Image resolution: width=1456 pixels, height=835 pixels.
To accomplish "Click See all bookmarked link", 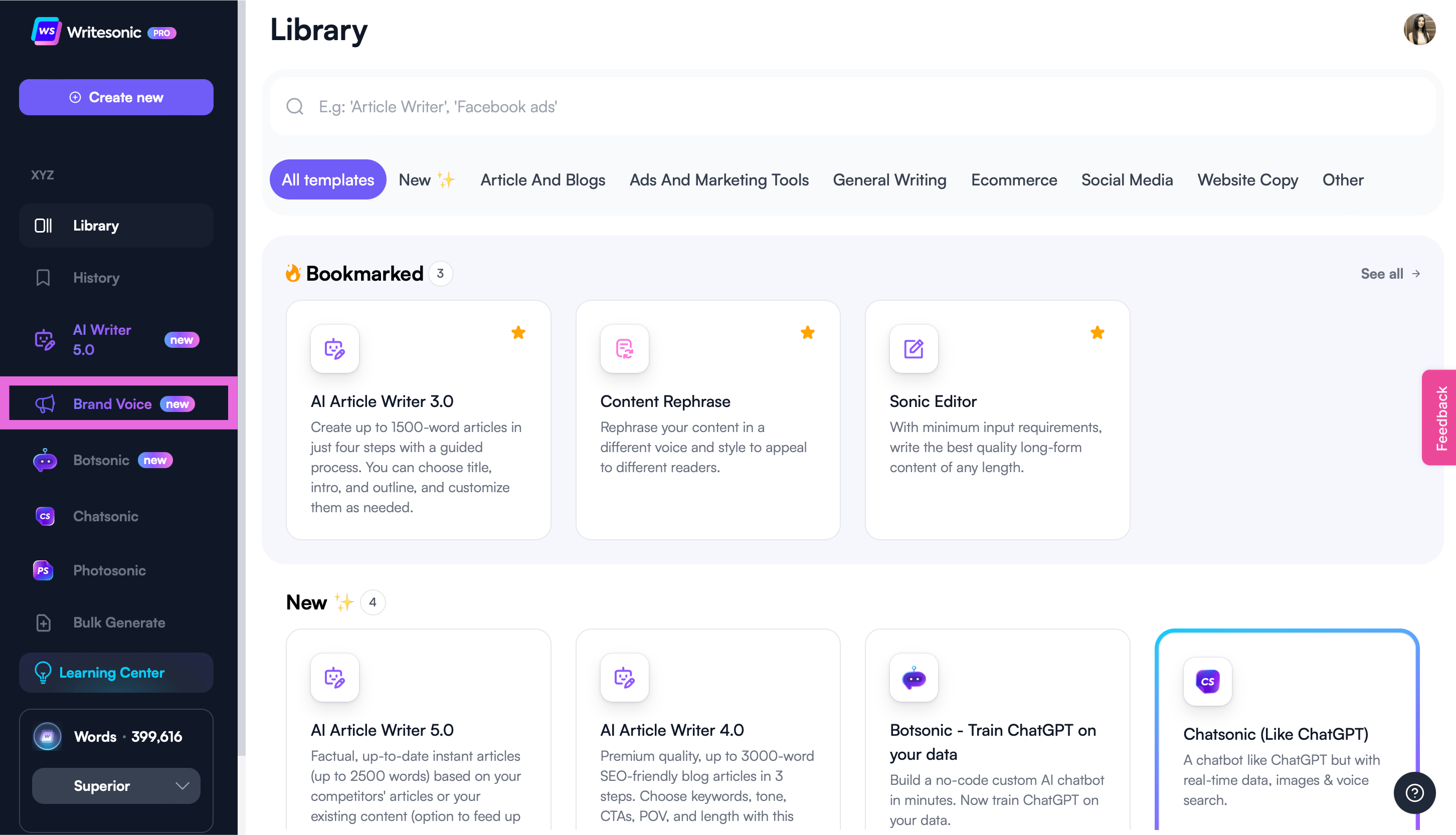I will [x=1391, y=274].
